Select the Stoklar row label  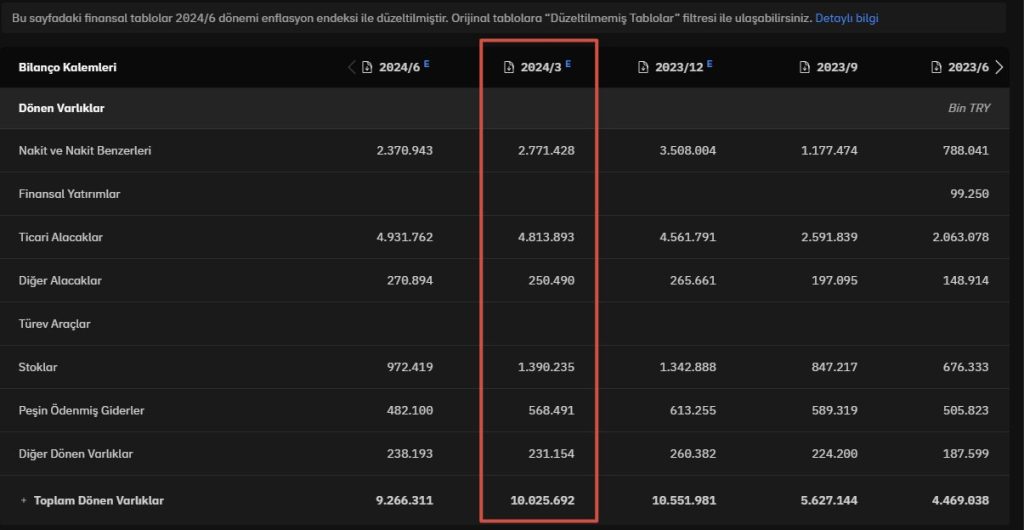38,367
